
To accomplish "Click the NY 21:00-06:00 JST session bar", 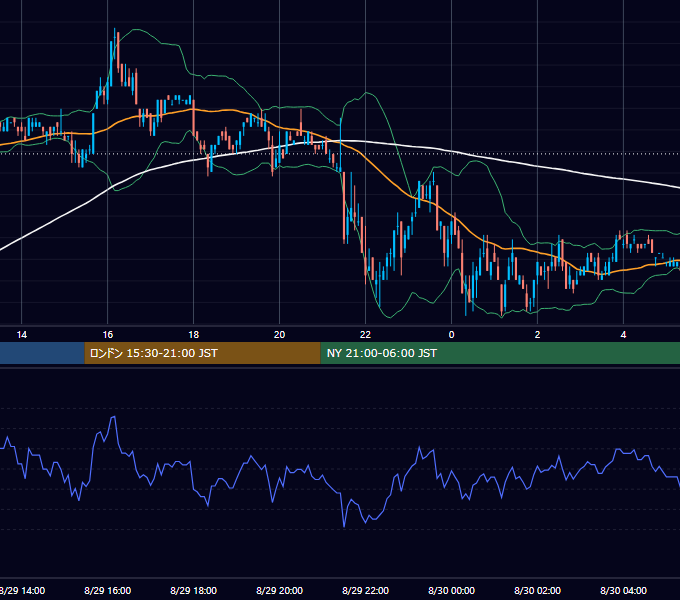I will 500,353.
